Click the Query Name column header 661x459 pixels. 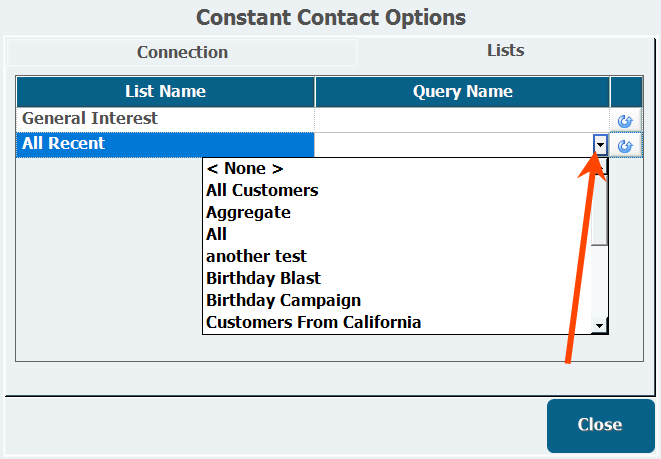tap(462, 92)
